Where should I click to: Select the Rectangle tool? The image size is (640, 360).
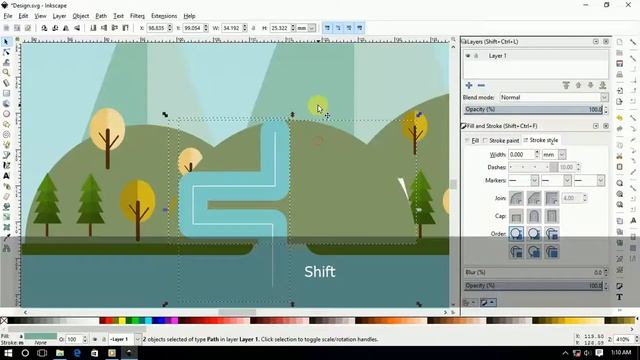[x=6, y=93]
